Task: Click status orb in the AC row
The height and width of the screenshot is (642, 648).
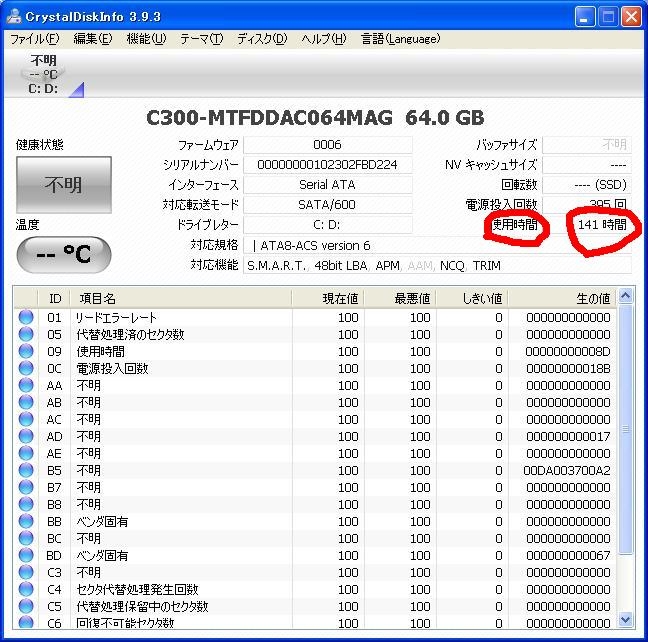Action: (x=26, y=419)
